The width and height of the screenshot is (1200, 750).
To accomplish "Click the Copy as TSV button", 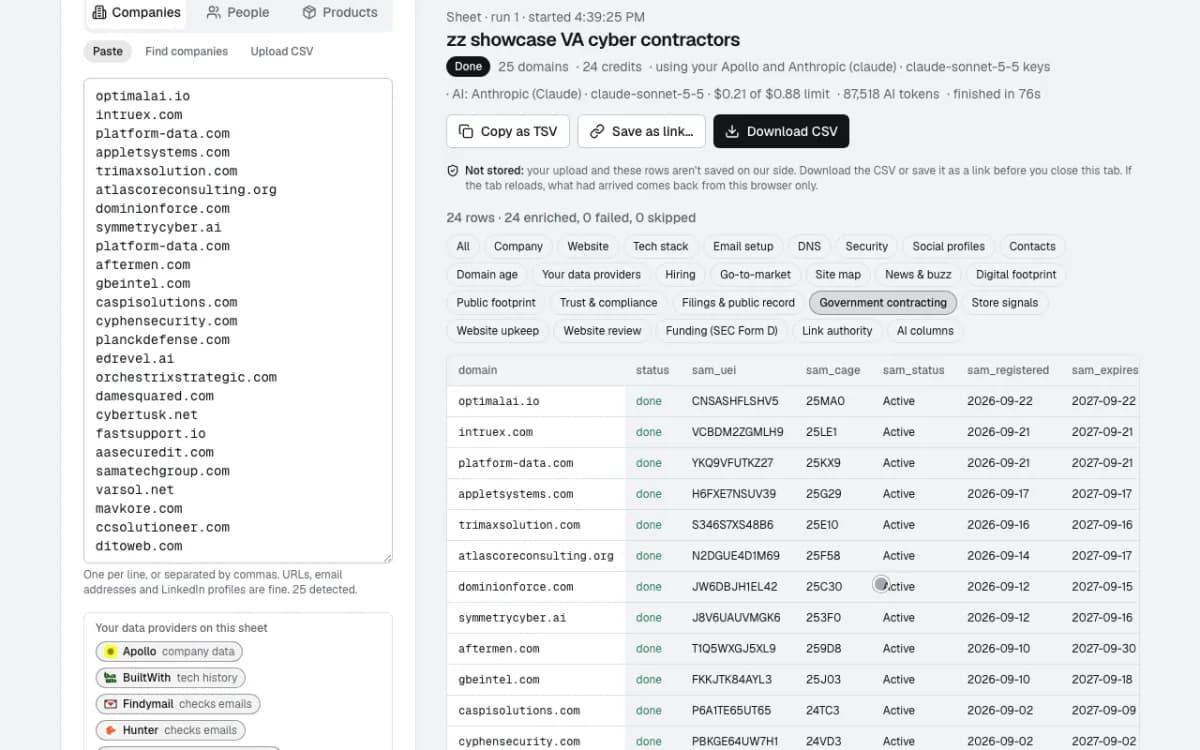I will pos(508,131).
